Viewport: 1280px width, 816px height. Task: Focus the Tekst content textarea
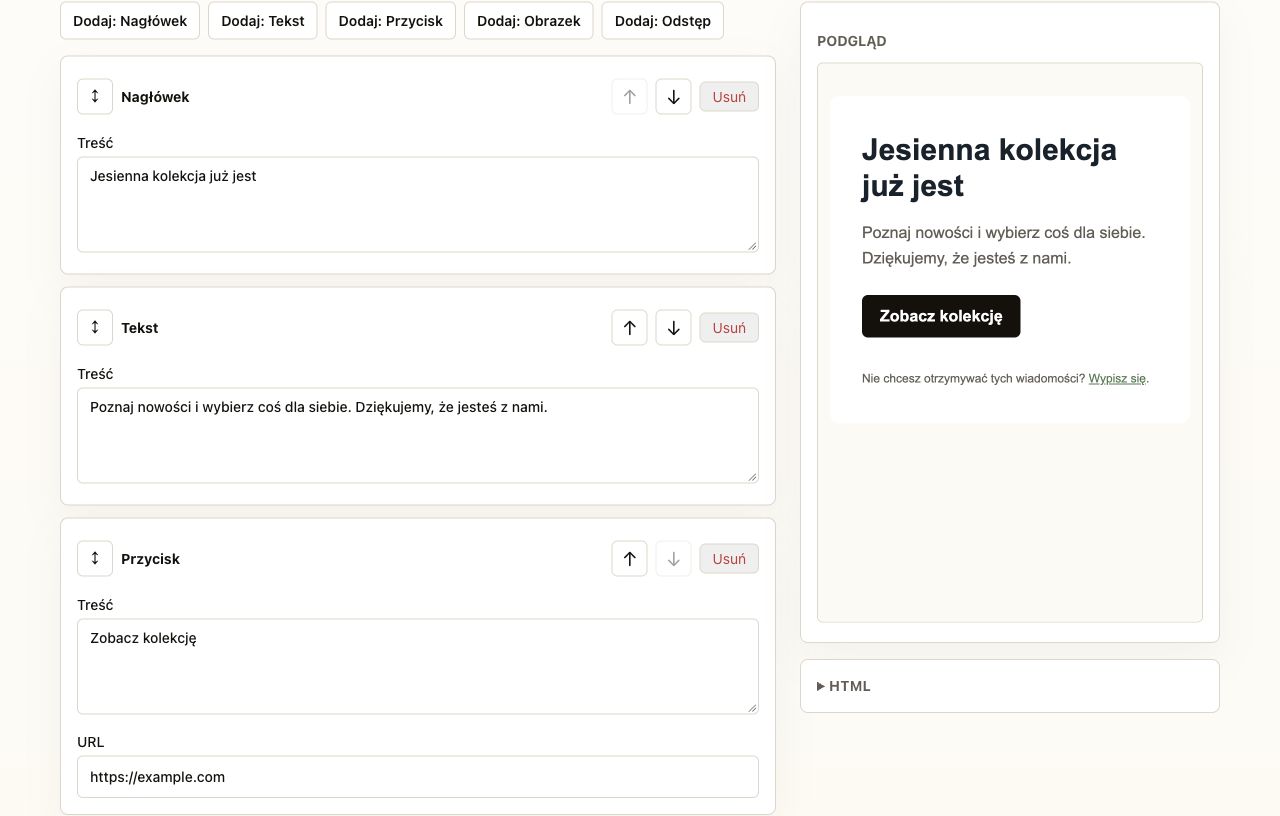(x=418, y=435)
